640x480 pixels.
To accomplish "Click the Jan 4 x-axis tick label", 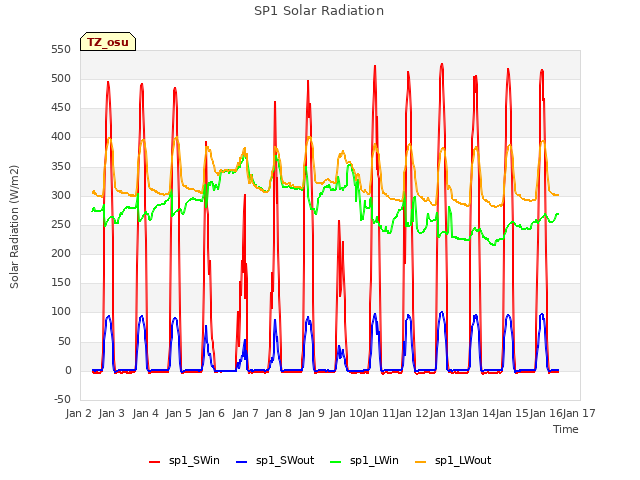I will pos(145,413).
